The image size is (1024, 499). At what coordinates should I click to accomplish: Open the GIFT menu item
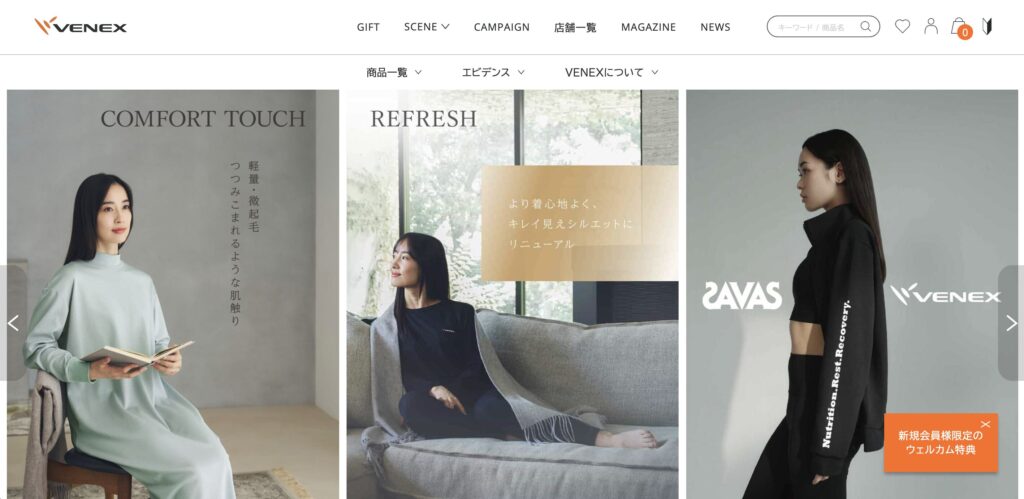368,27
